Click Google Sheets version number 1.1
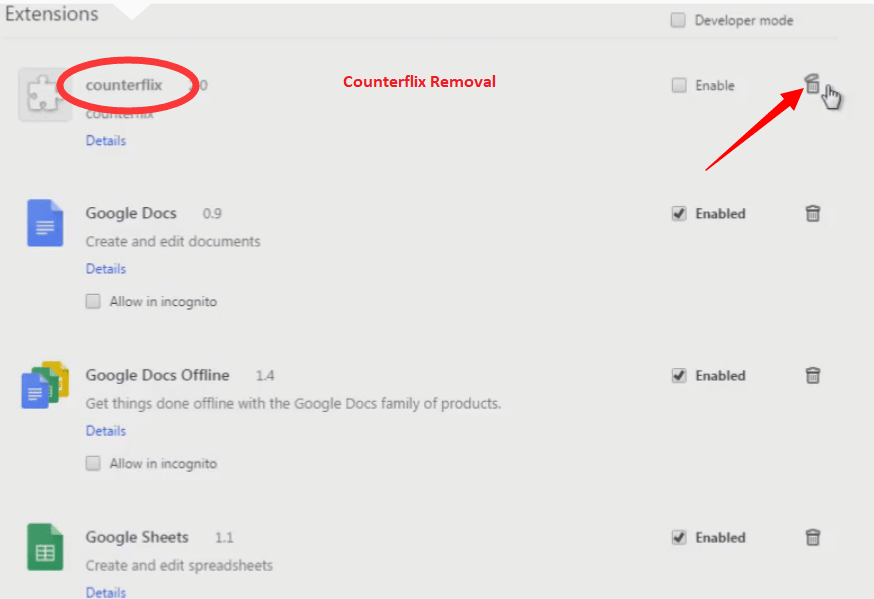This screenshot has height=599, width=874. tap(224, 538)
